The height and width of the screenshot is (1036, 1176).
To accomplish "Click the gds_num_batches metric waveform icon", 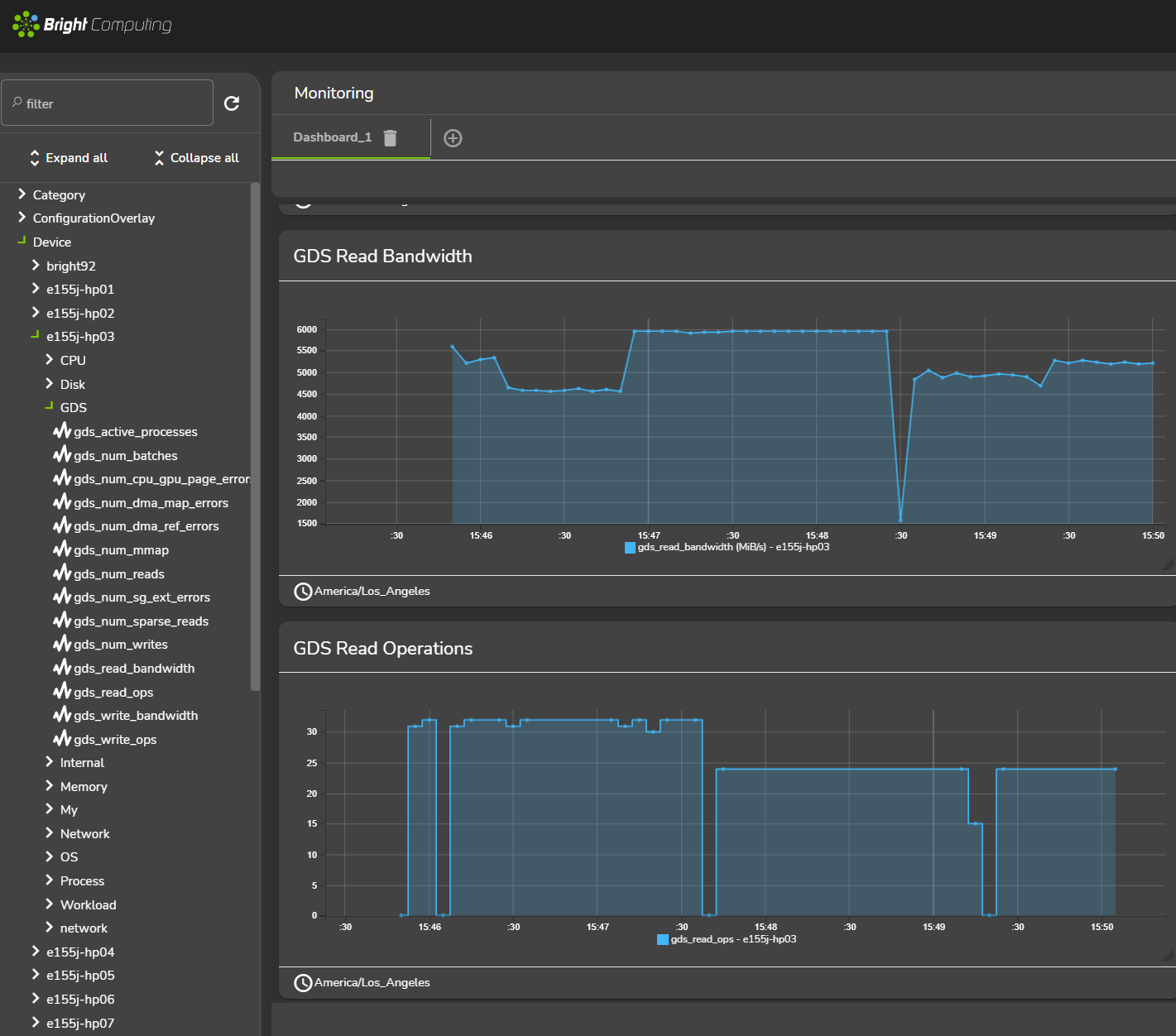I will tap(62, 455).
